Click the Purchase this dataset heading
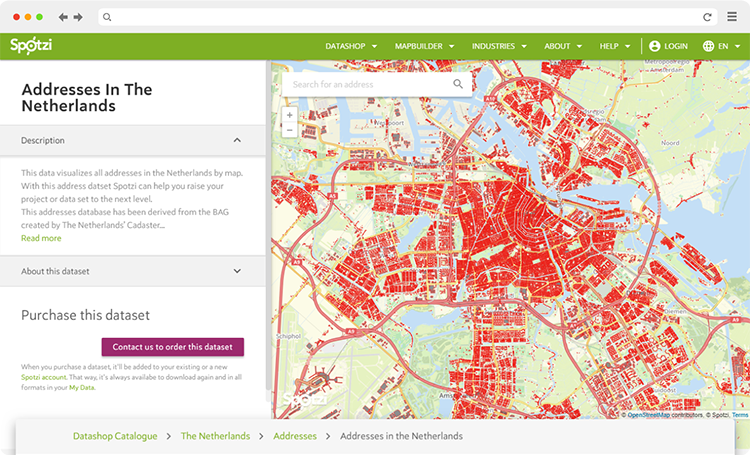This screenshot has width=750, height=455. [85, 315]
